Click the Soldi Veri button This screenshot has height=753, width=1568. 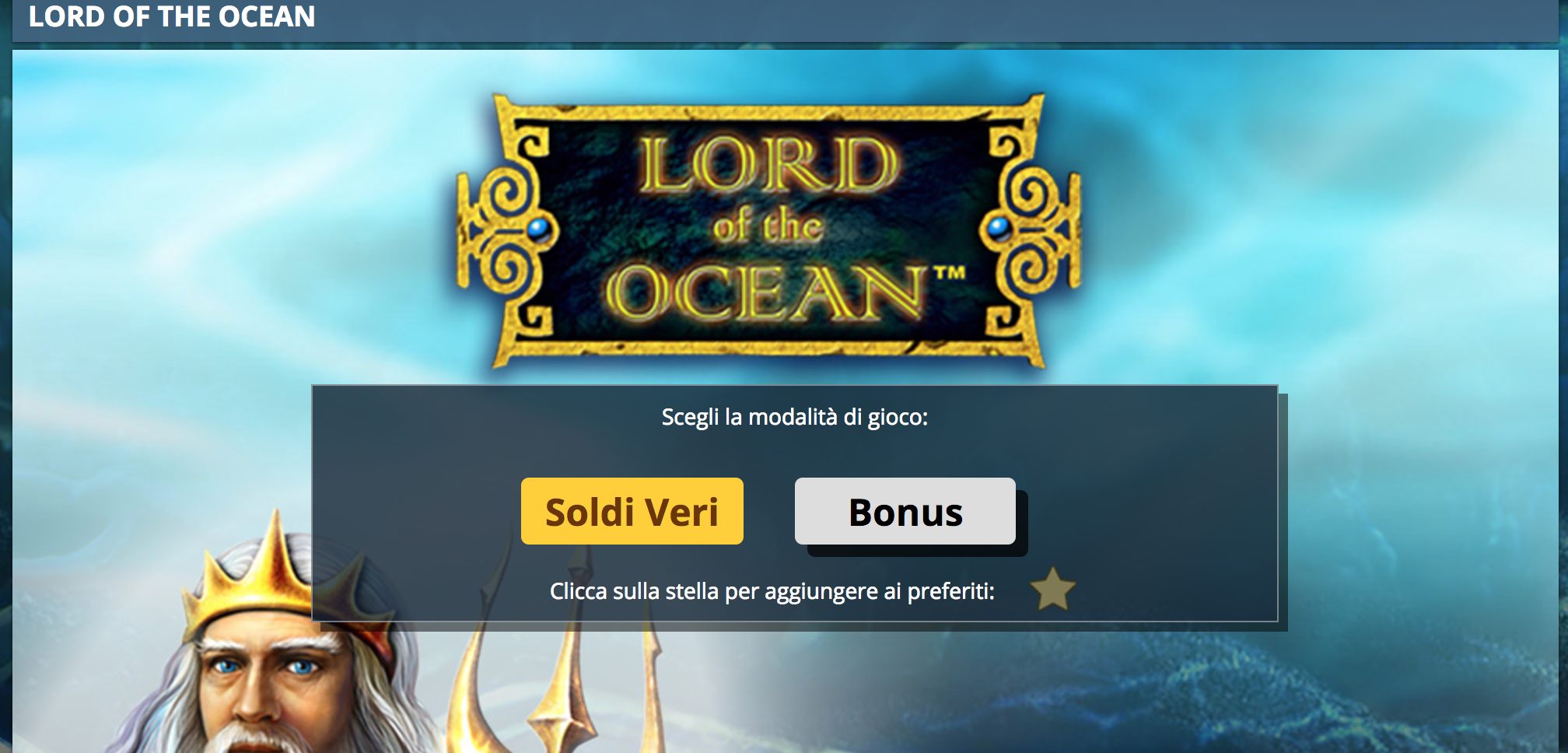[632, 511]
